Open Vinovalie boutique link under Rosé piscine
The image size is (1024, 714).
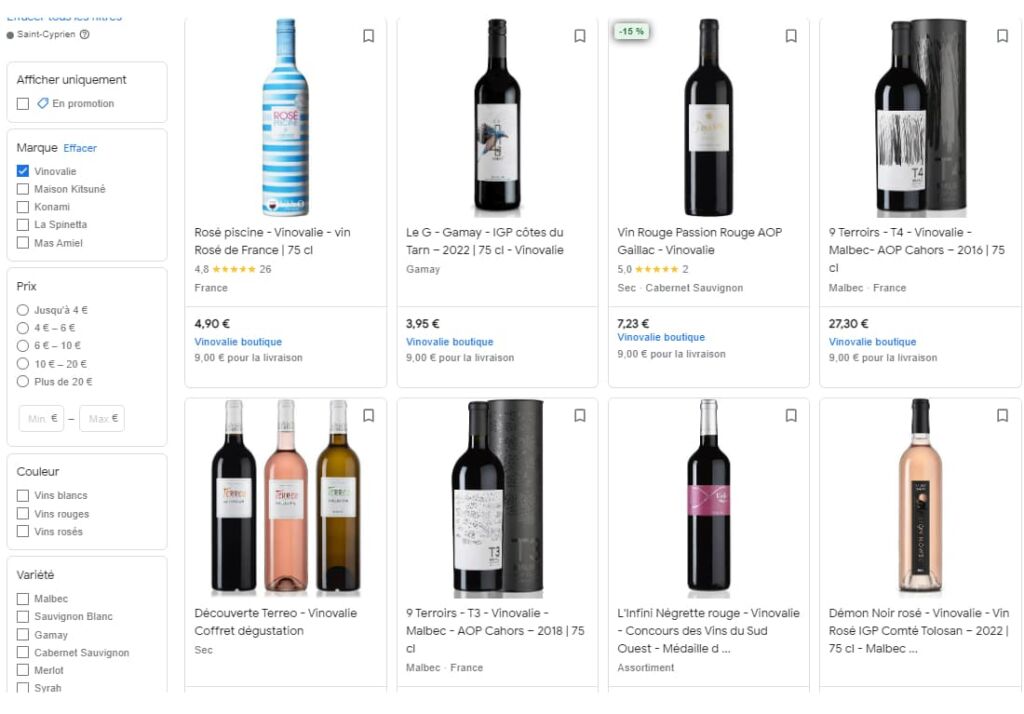tap(238, 342)
